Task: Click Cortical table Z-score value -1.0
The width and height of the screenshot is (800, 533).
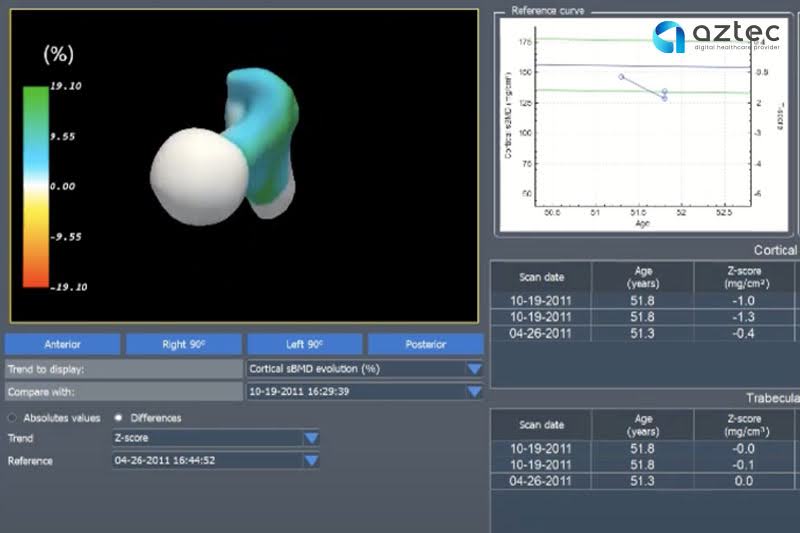Action: 743,300
